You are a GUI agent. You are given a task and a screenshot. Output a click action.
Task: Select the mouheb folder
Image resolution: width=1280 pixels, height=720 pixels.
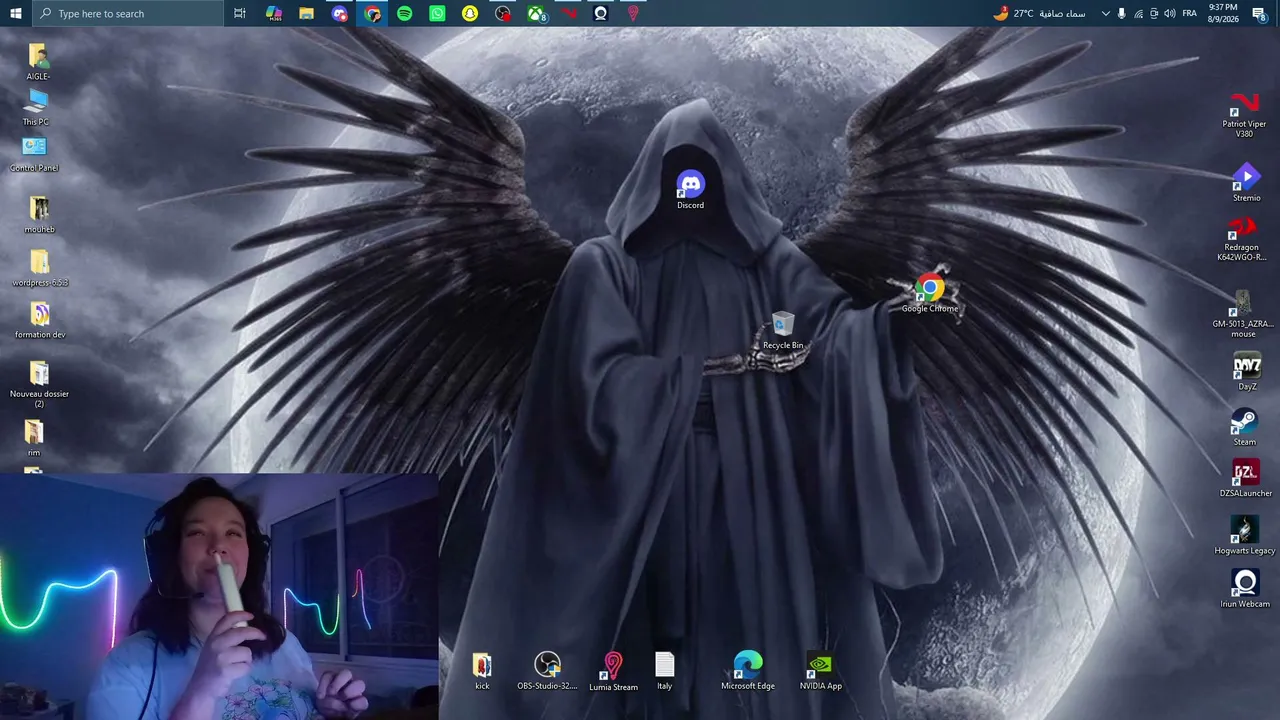(x=39, y=215)
